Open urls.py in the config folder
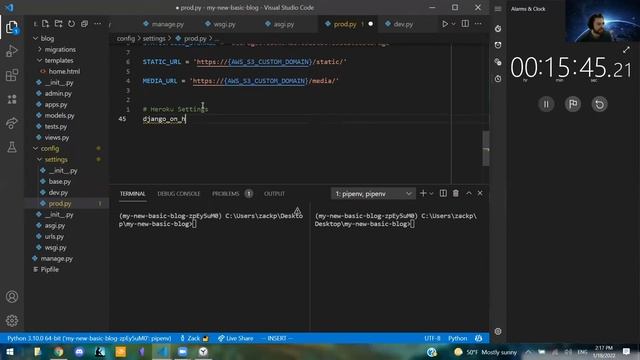The width and height of the screenshot is (640, 360). pyautogui.click(x=54, y=237)
